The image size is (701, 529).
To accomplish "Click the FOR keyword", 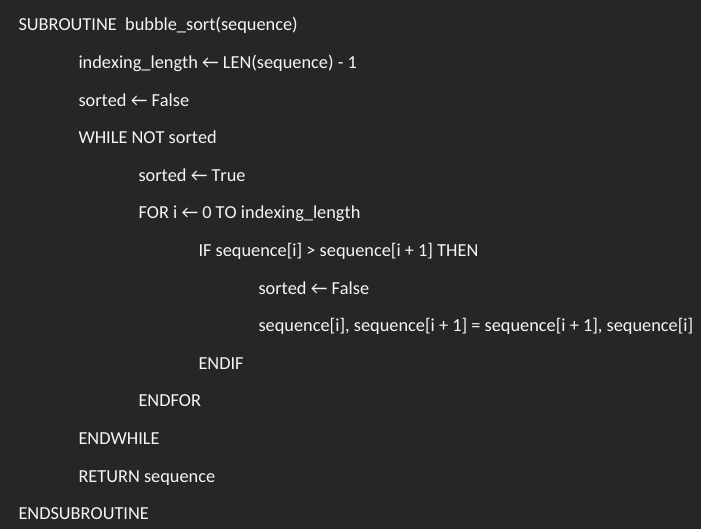I will 153,212.
